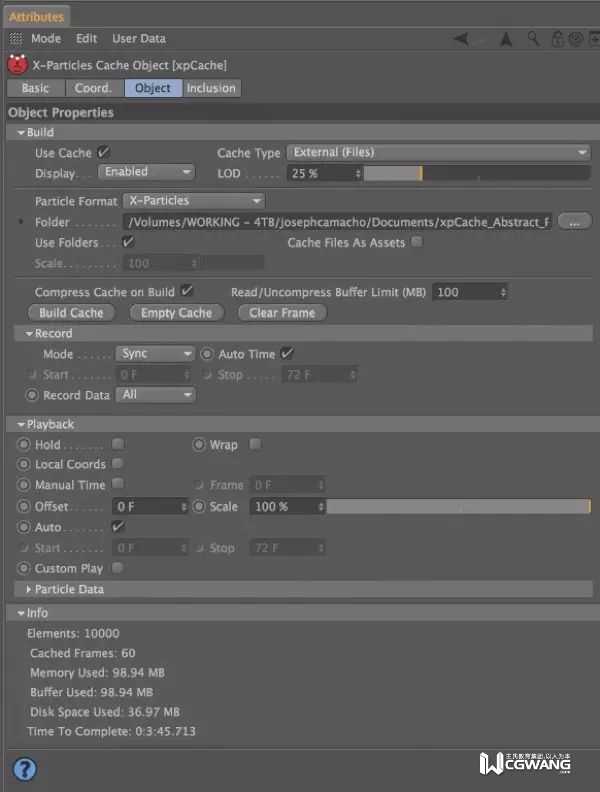Uncheck the Use Folders checkbox
The image size is (600, 792).
tap(128, 242)
